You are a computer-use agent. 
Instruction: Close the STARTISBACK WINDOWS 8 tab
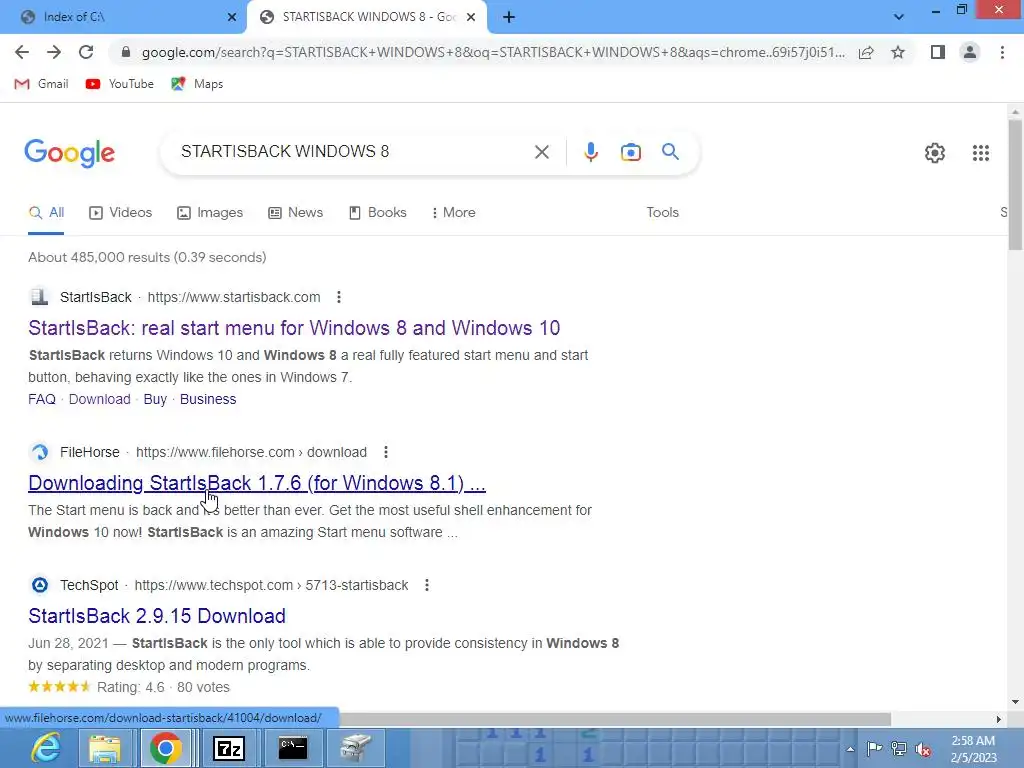[471, 17]
